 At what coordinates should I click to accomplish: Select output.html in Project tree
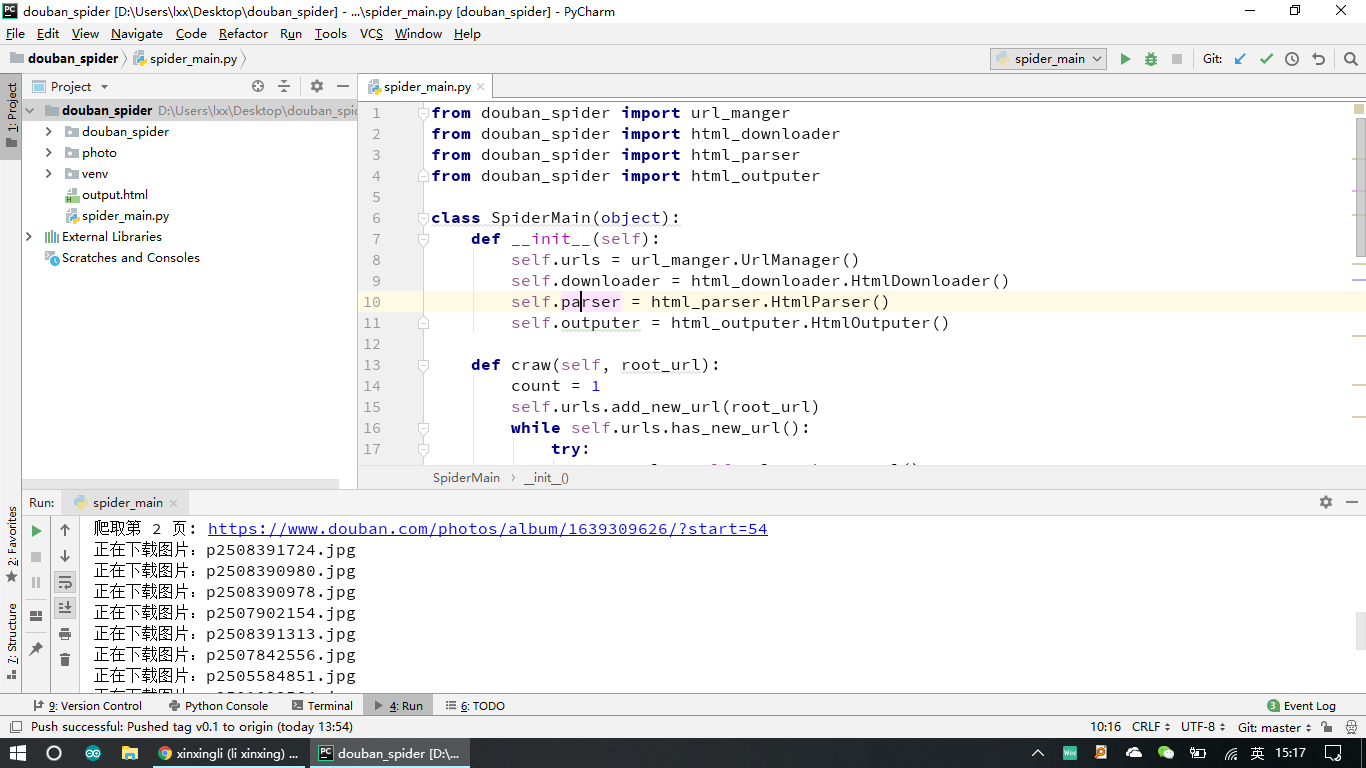pos(115,195)
